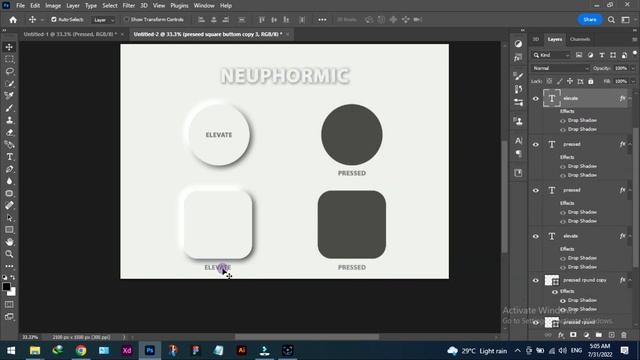Select the Hand tool
The height and width of the screenshot is (360, 640).
[x=9, y=242]
